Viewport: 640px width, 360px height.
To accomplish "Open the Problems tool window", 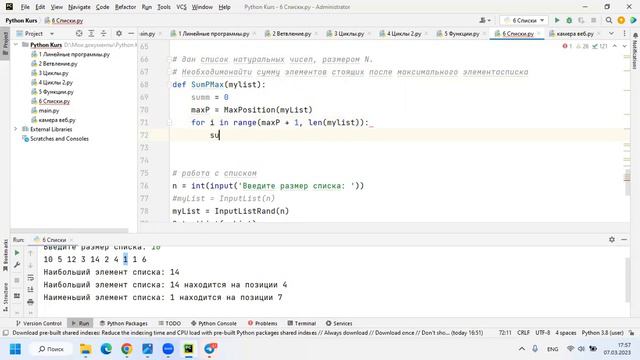I will [262, 323].
